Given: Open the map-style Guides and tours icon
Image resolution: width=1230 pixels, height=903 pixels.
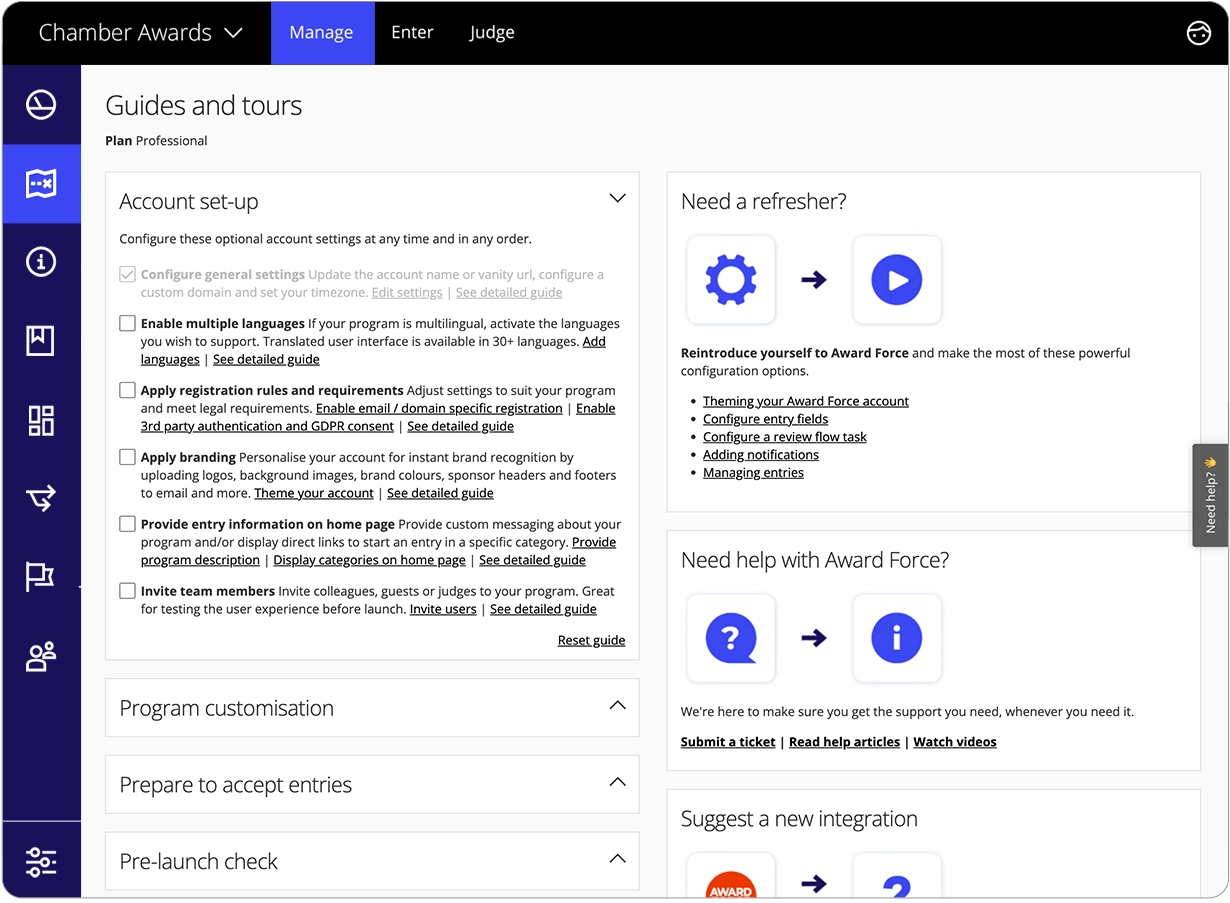Looking at the screenshot, I should (x=40, y=183).
